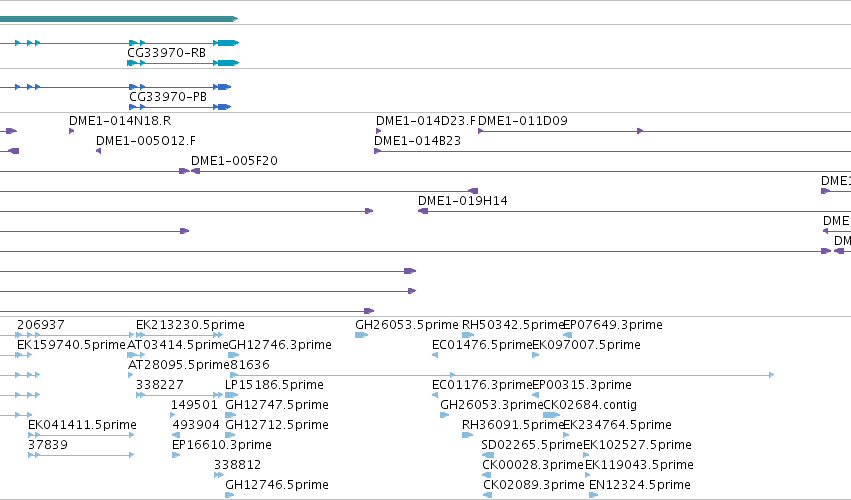Click the DME1-014N18.R clone label
Screen dimensions: 851x500
coord(120,121)
